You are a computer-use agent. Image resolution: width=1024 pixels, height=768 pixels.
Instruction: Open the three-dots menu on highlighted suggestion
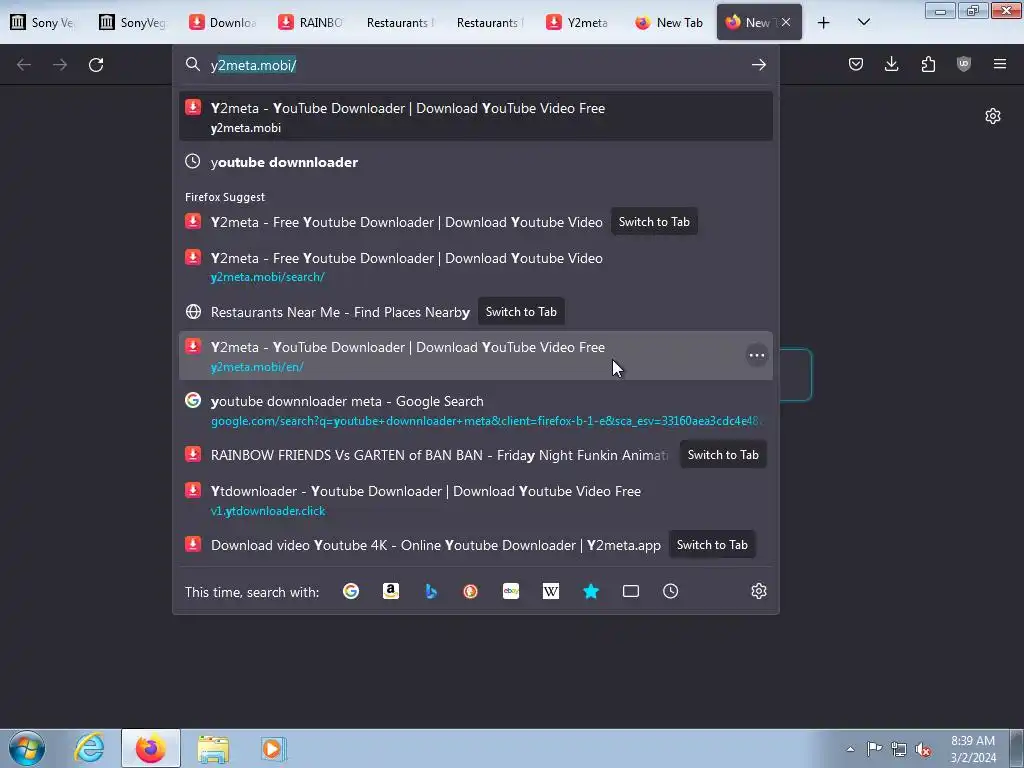tap(757, 355)
